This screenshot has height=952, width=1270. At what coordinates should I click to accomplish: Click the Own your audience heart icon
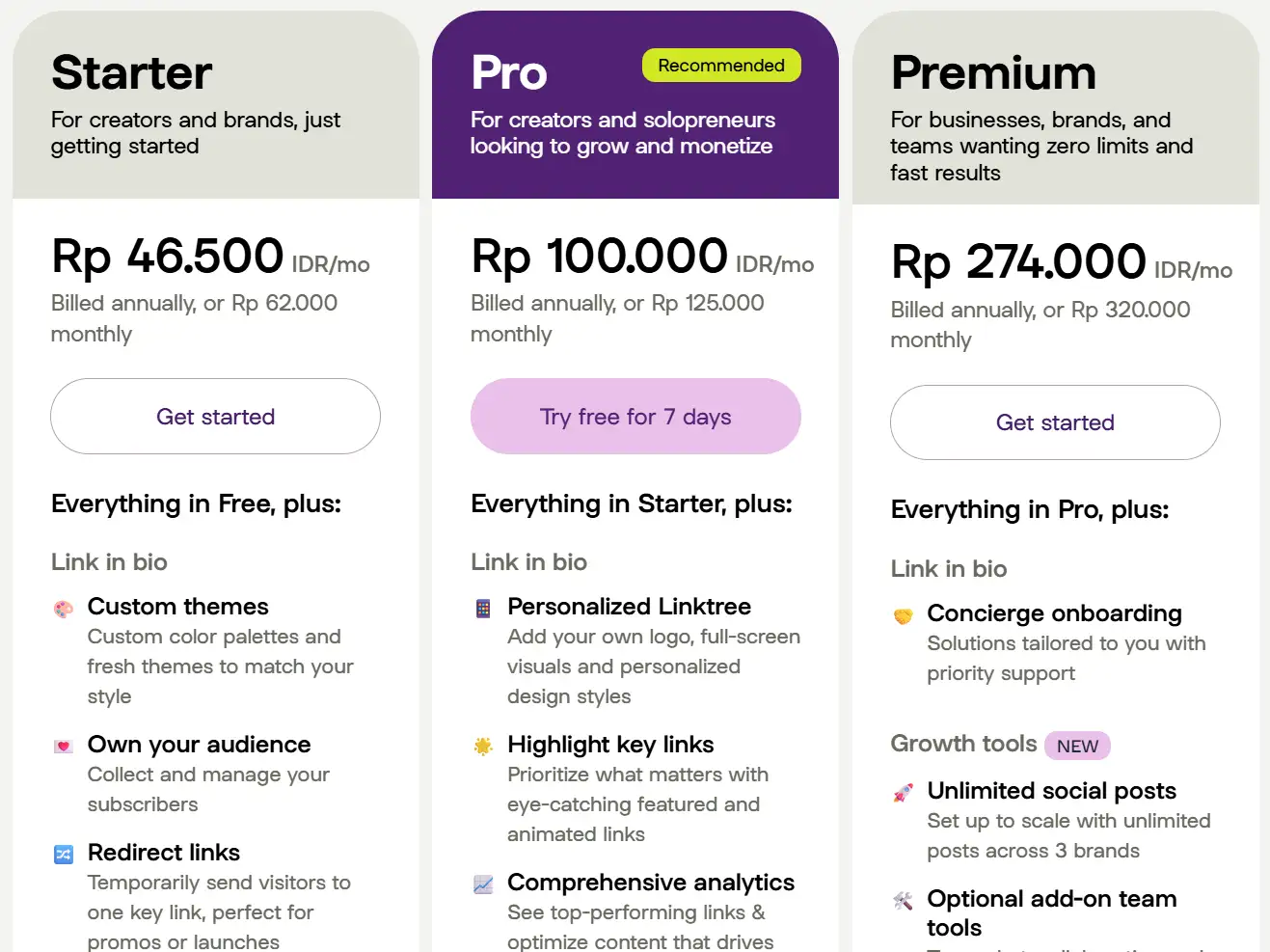tap(64, 746)
